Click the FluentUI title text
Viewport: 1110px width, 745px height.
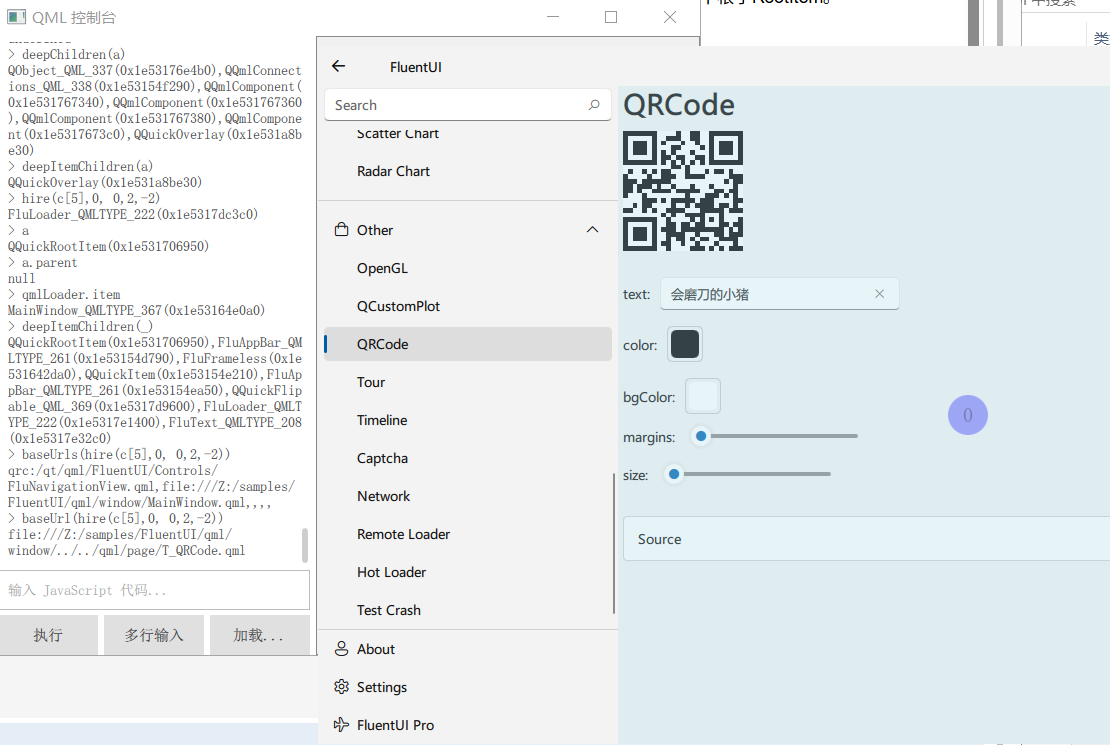(x=416, y=67)
